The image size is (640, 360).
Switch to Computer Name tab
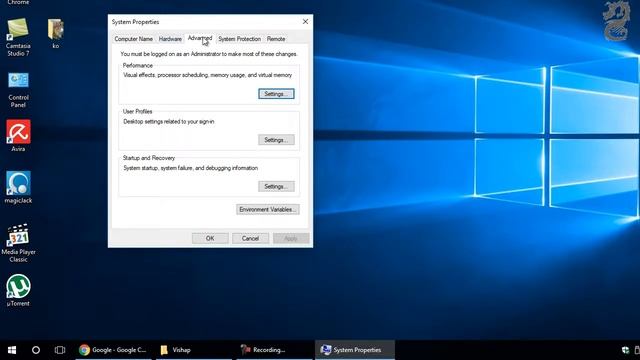[x=133, y=39]
